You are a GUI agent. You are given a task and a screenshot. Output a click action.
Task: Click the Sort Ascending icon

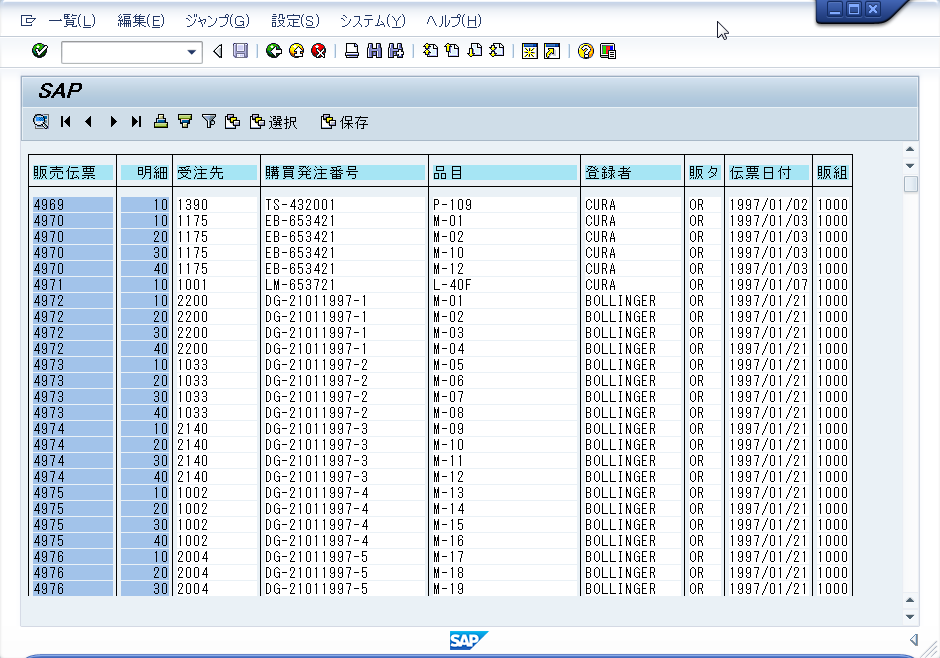[x=161, y=122]
